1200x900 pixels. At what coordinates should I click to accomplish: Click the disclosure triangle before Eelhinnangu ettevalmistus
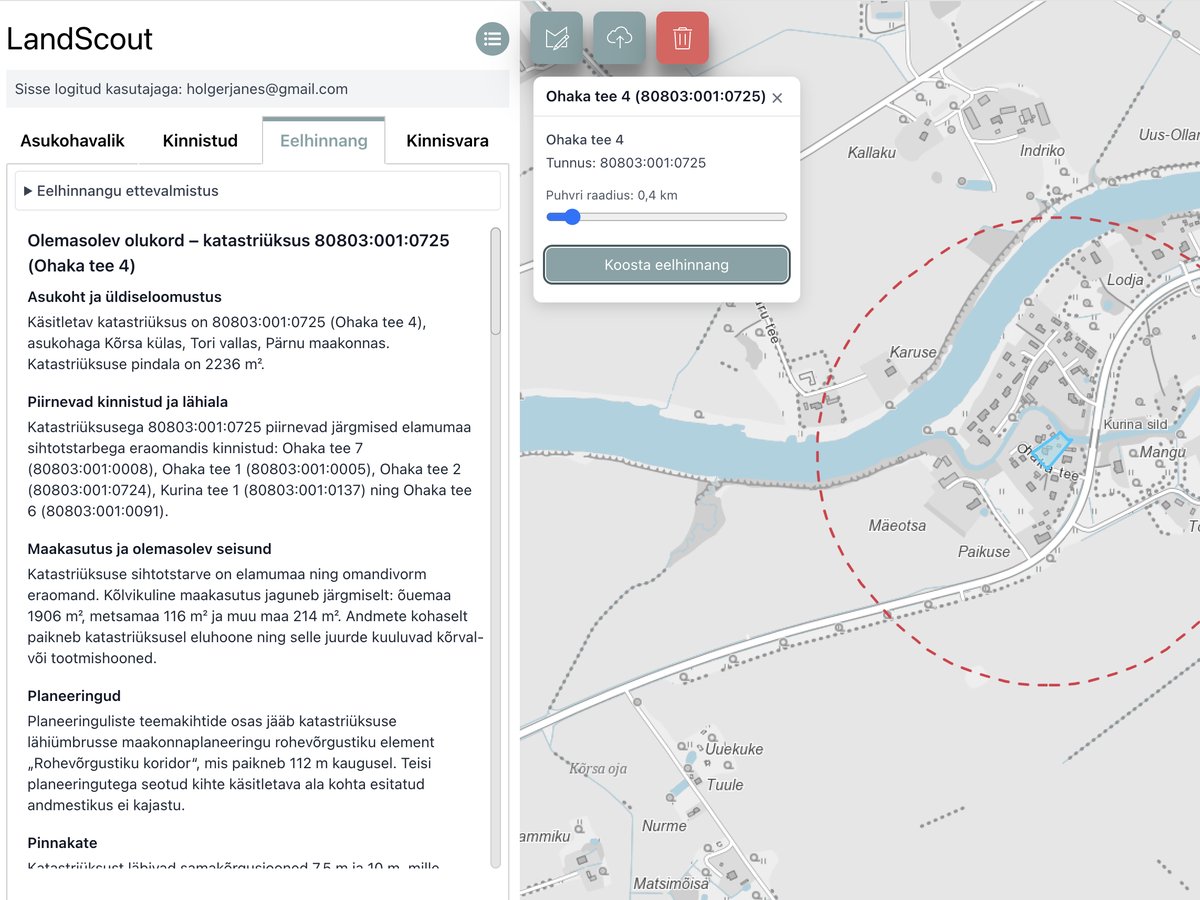(x=28, y=191)
